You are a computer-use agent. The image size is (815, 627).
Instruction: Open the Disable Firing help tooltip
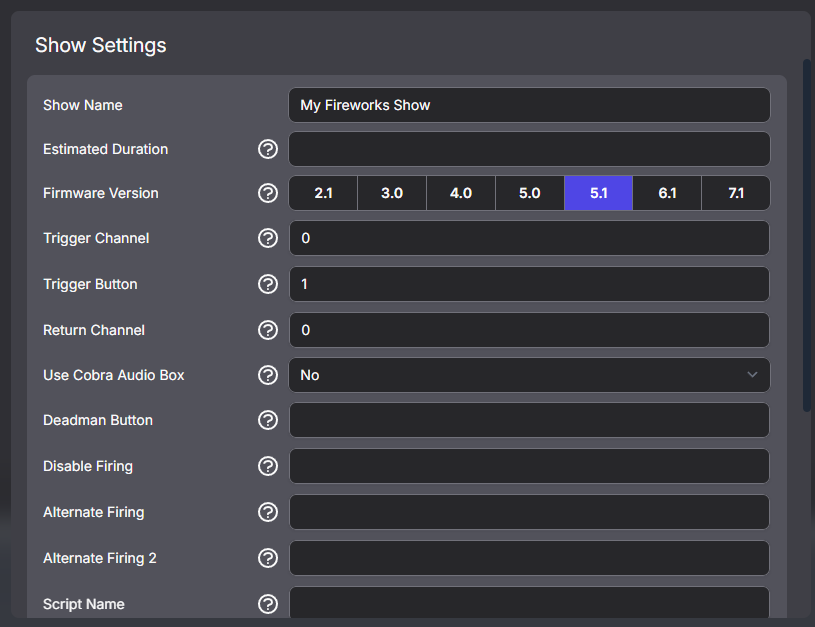267,466
